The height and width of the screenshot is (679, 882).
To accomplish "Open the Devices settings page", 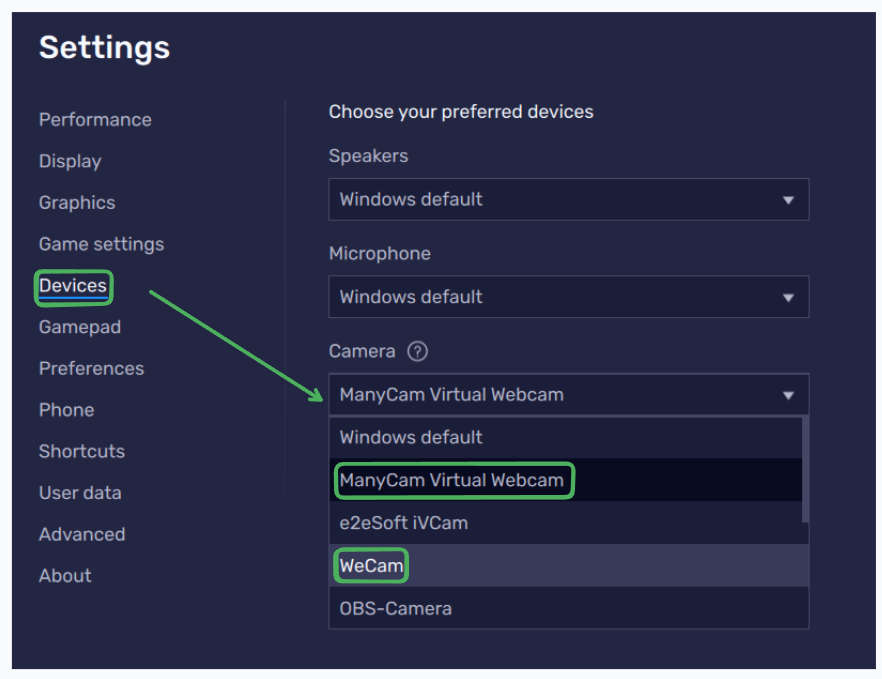I will [x=73, y=286].
